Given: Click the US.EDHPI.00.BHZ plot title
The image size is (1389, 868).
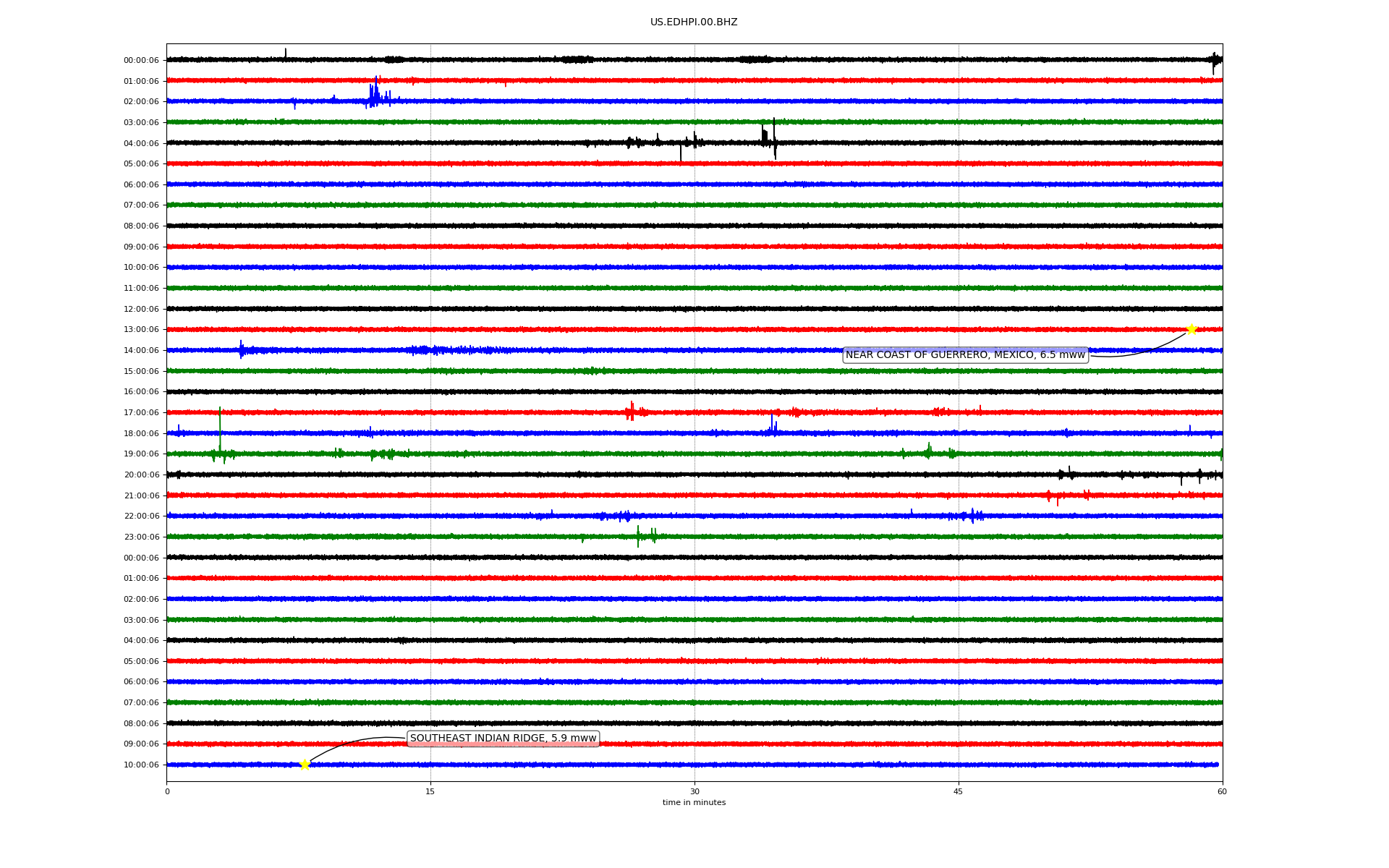Looking at the screenshot, I should 694,22.
